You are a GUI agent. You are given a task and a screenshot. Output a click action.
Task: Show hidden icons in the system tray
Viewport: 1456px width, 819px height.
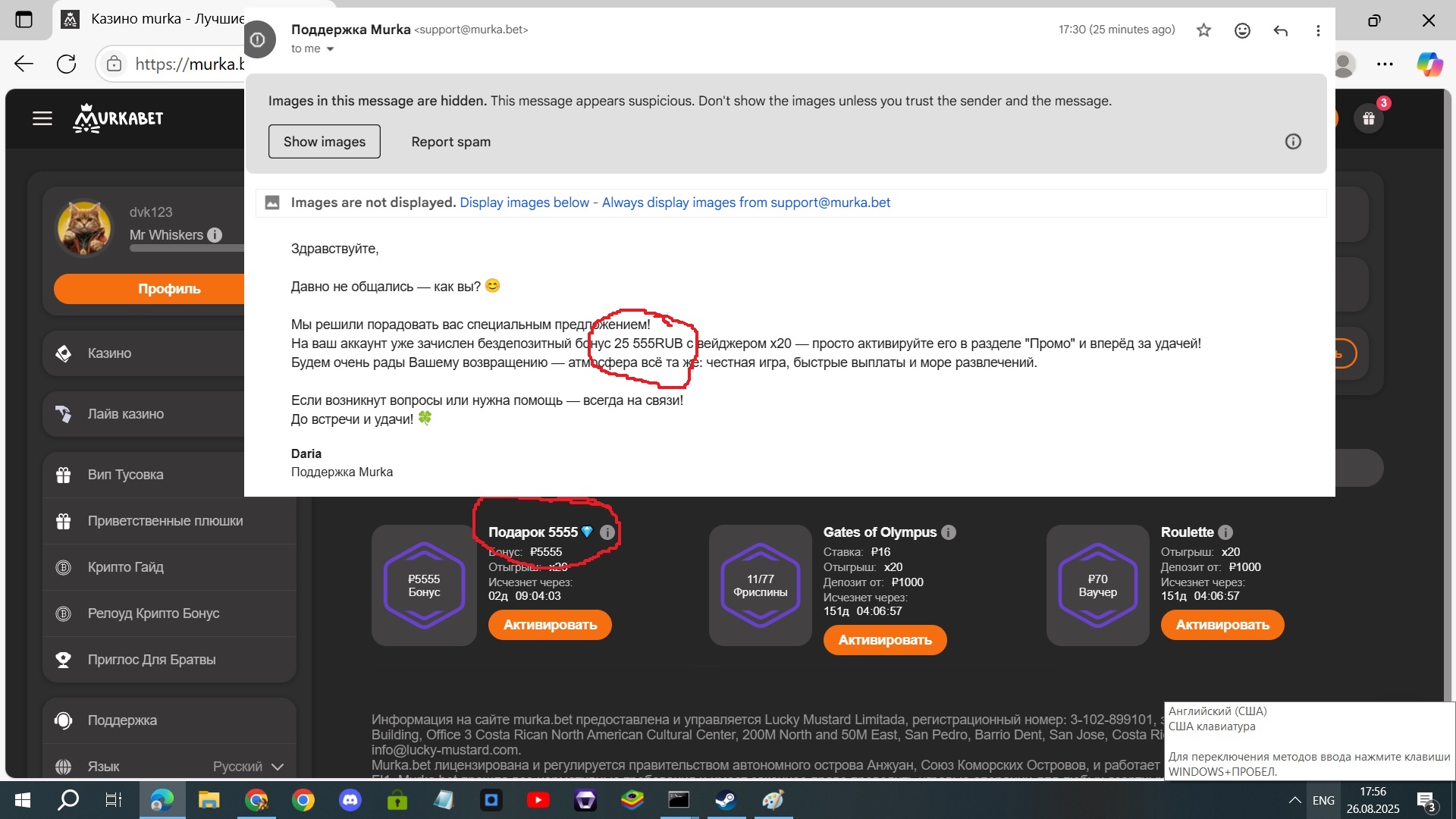(1294, 800)
